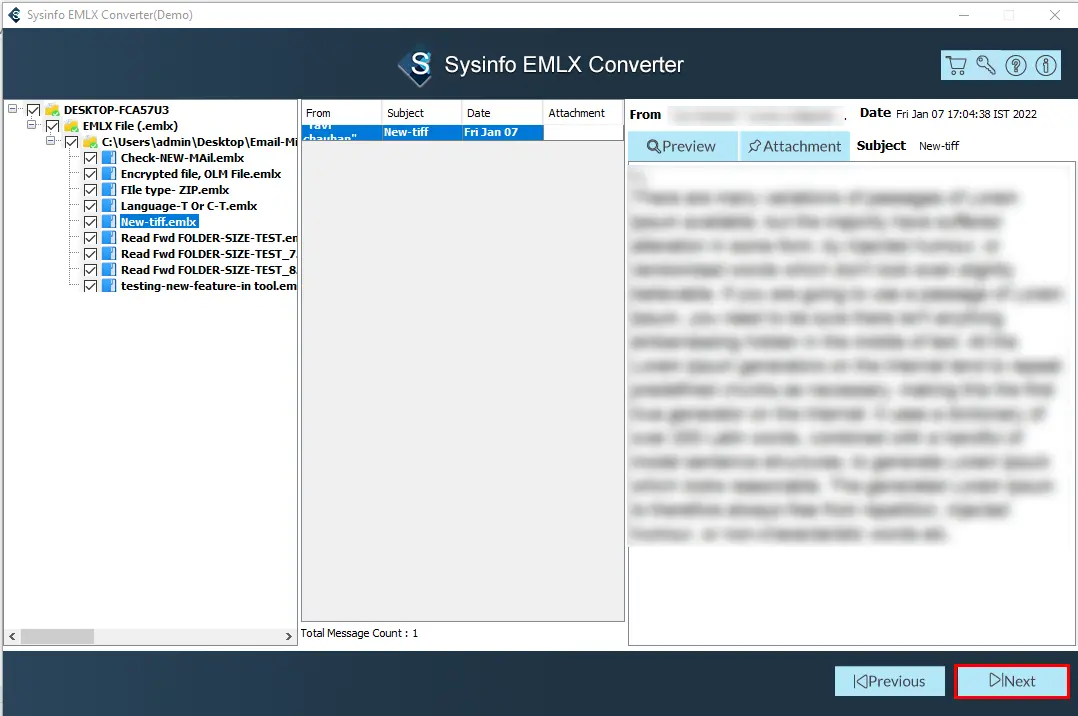Uncheck New-tiff.emlx checkbox
1078x716 pixels.
[90, 221]
